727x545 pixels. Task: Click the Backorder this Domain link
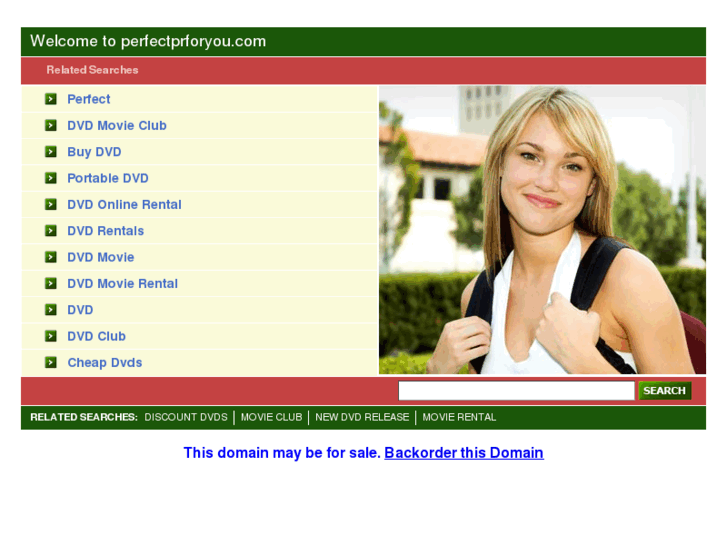point(464,453)
